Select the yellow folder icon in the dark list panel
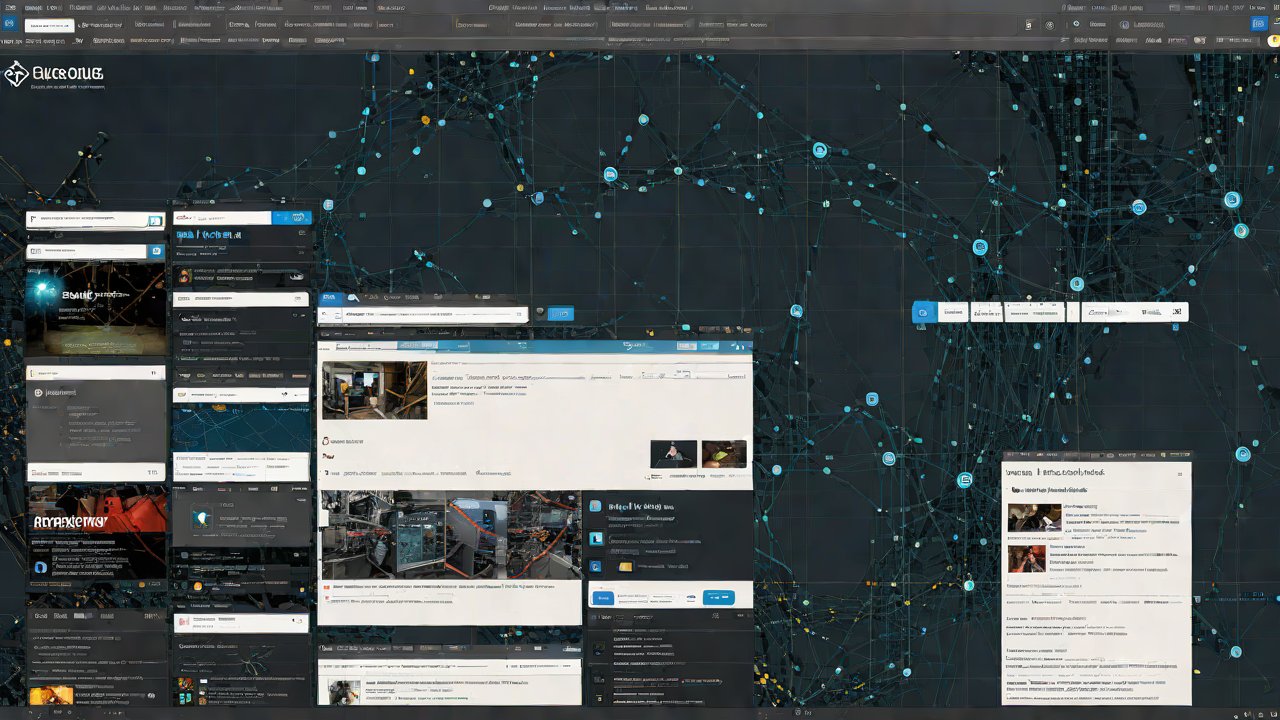This screenshot has height=720, width=1280. coord(625,566)
